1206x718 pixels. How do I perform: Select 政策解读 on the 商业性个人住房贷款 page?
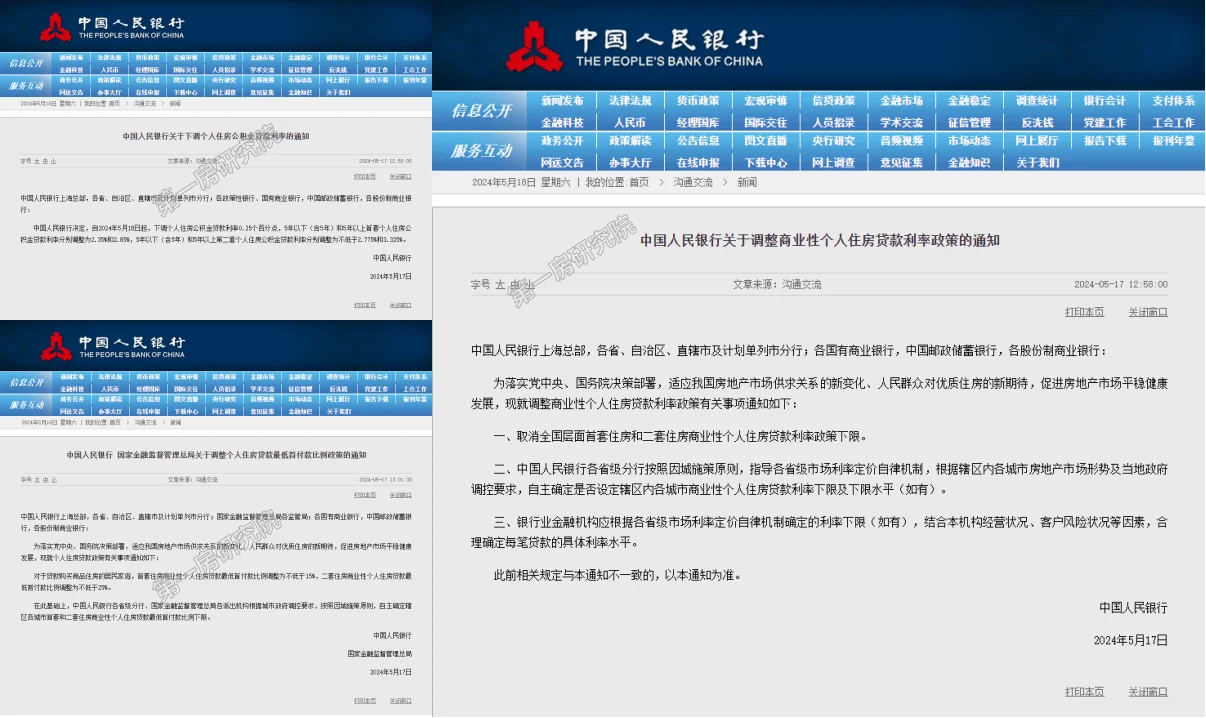(x=630, y=141)
